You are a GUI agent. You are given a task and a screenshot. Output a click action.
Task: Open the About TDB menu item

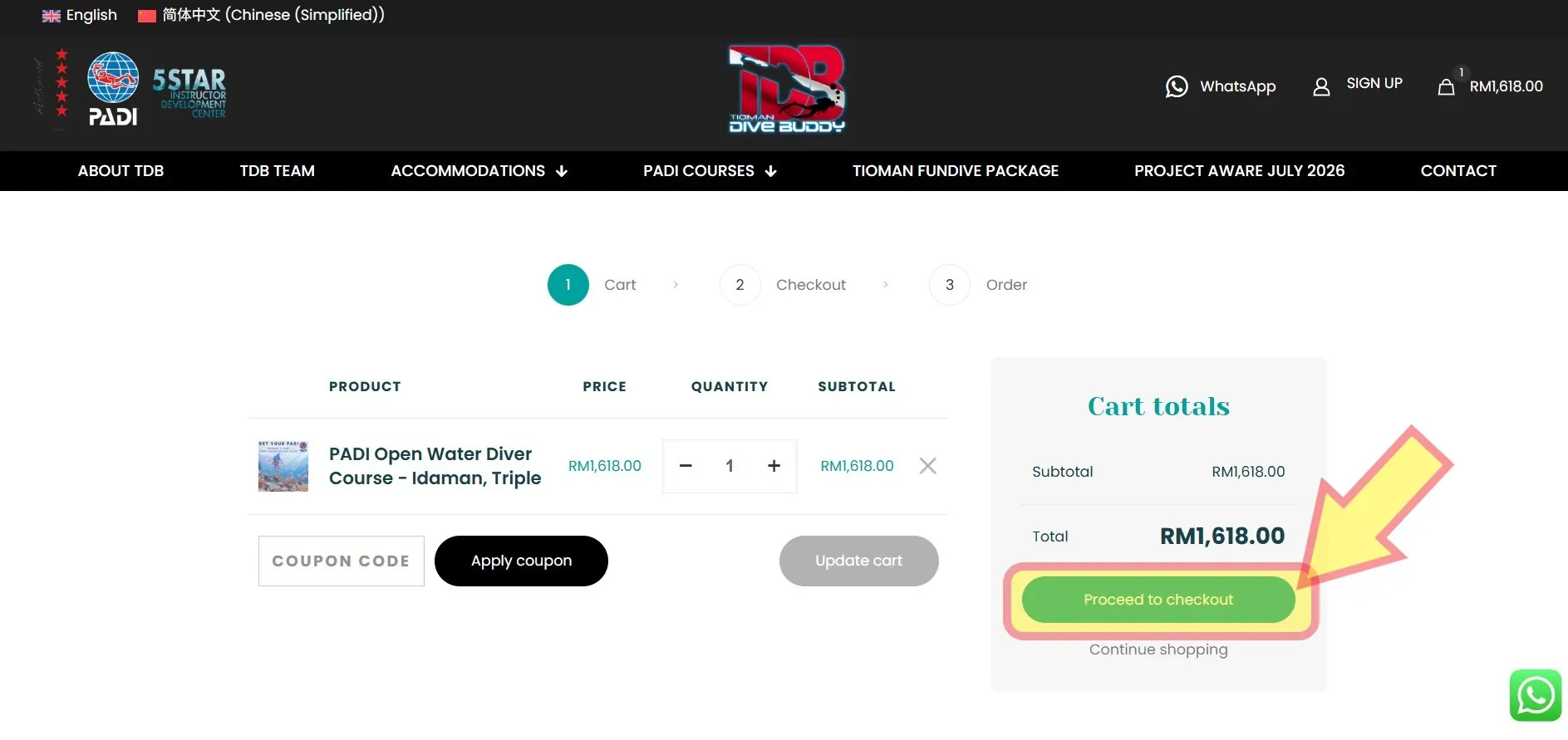[120, 171]
